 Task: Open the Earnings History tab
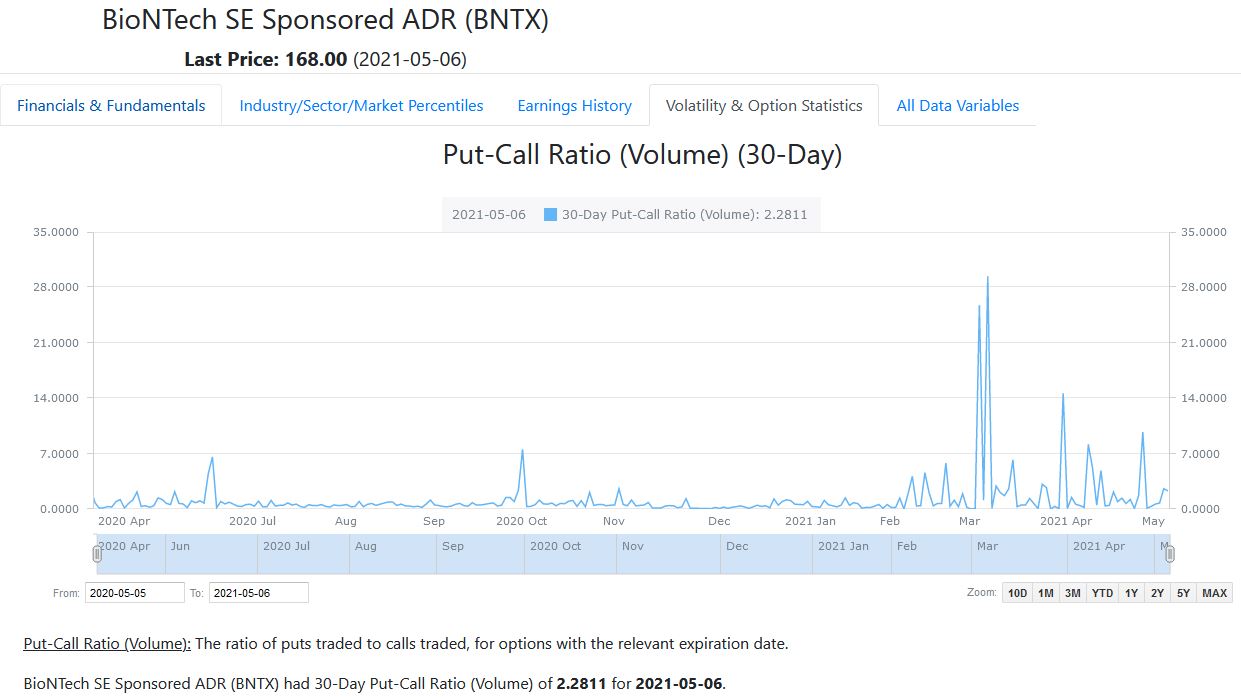(574, 105)
